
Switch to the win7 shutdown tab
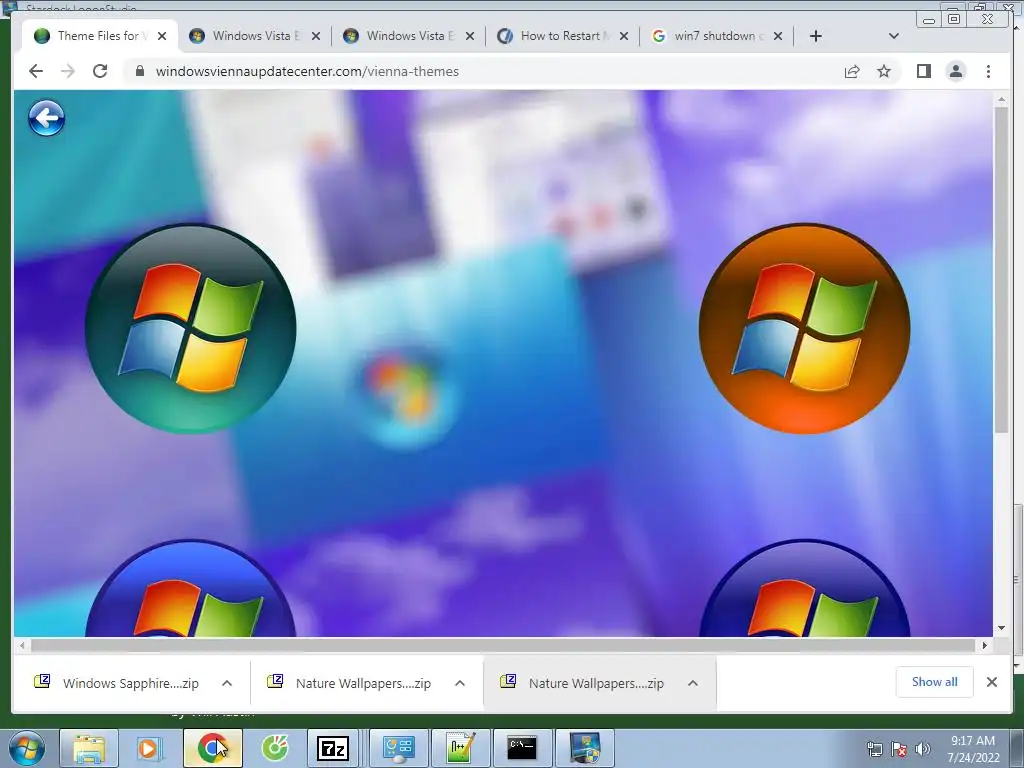pyautogui.click(x=717, y=36)
